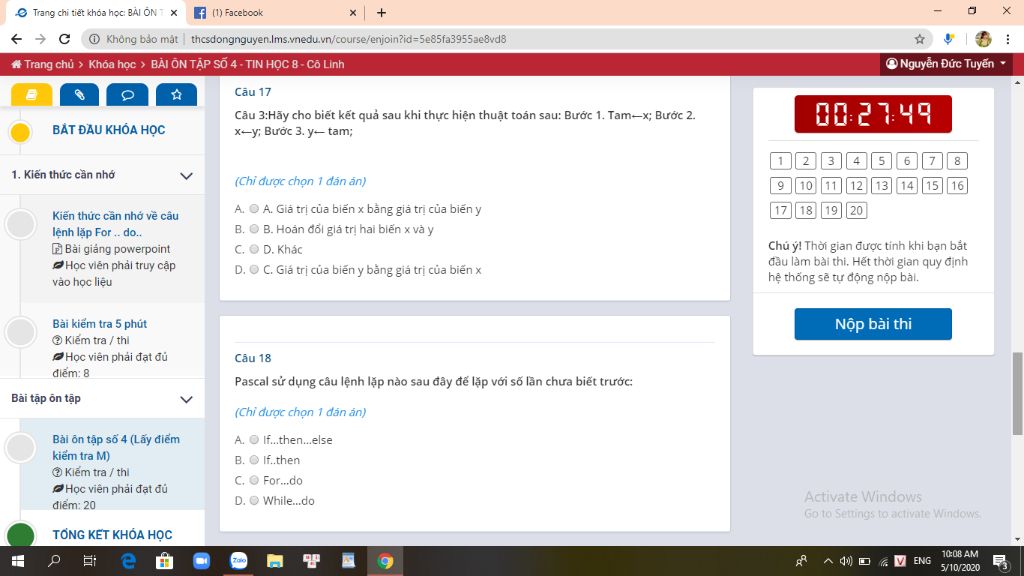Choose While...do radio for Câu 18
Image resolution: width=1024 pixels, height=576 pixels.
[254, 501]
